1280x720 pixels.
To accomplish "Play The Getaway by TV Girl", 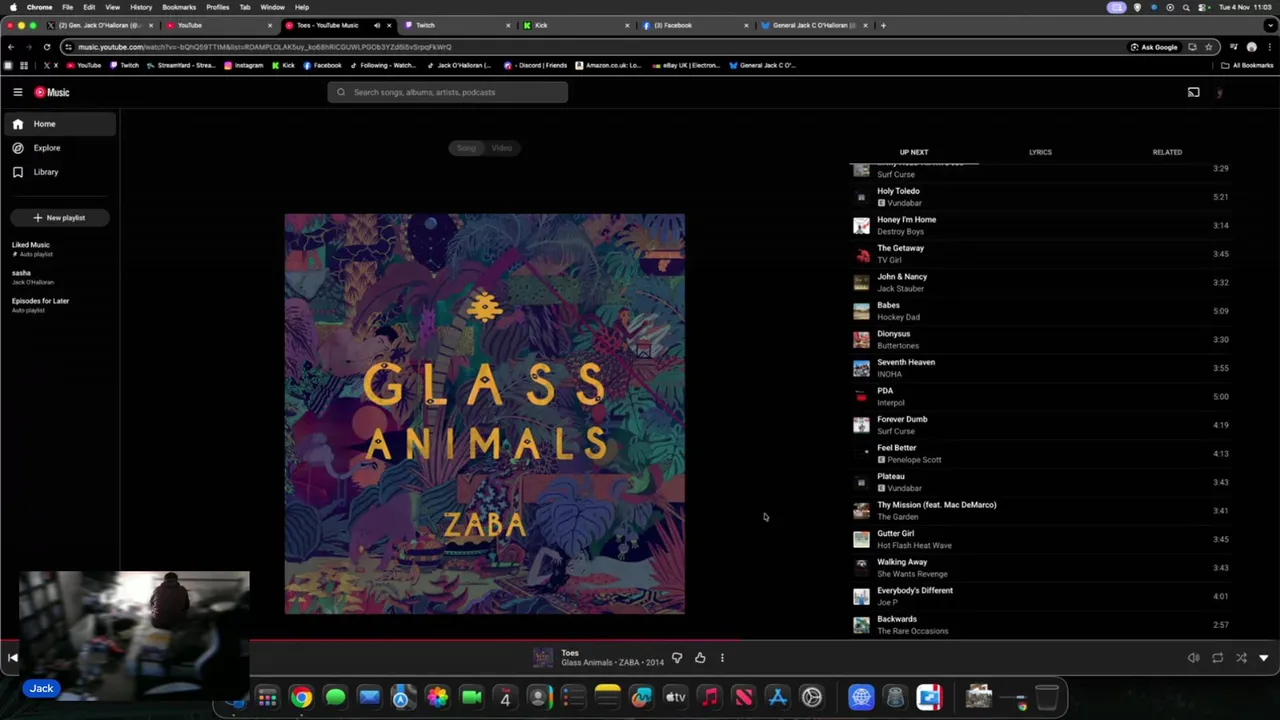I will click(x=1040, y=254).
